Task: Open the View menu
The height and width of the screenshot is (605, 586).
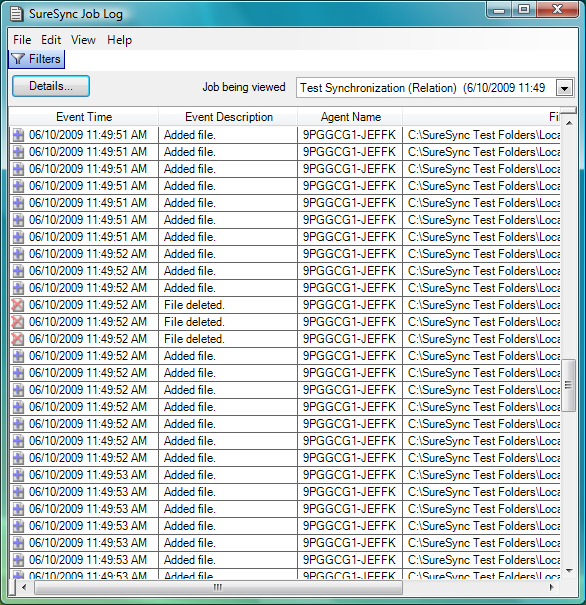Action: (x=83, y=40)
